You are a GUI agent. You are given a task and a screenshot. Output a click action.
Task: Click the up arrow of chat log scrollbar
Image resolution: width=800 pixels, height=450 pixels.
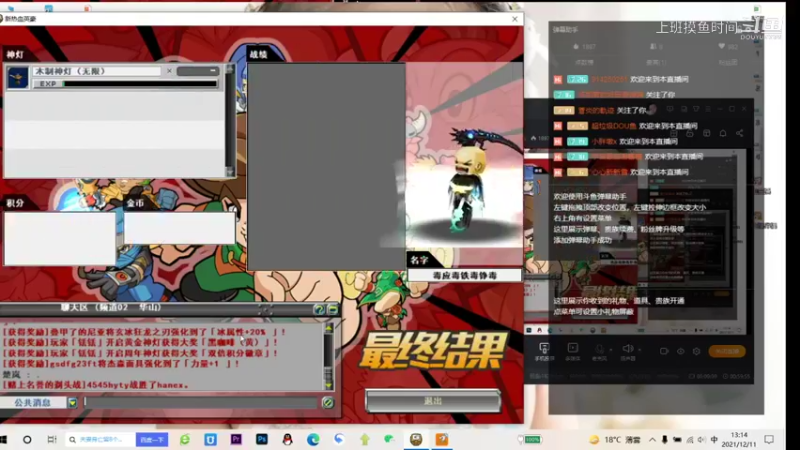(x=329, y=328)
